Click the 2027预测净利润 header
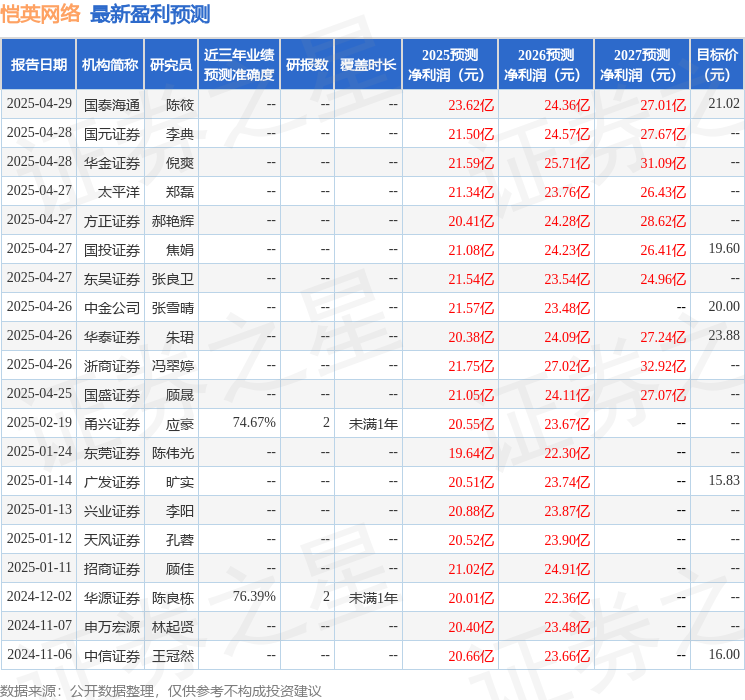The height and width of the screenshot is (700, 745). [641, 65]
